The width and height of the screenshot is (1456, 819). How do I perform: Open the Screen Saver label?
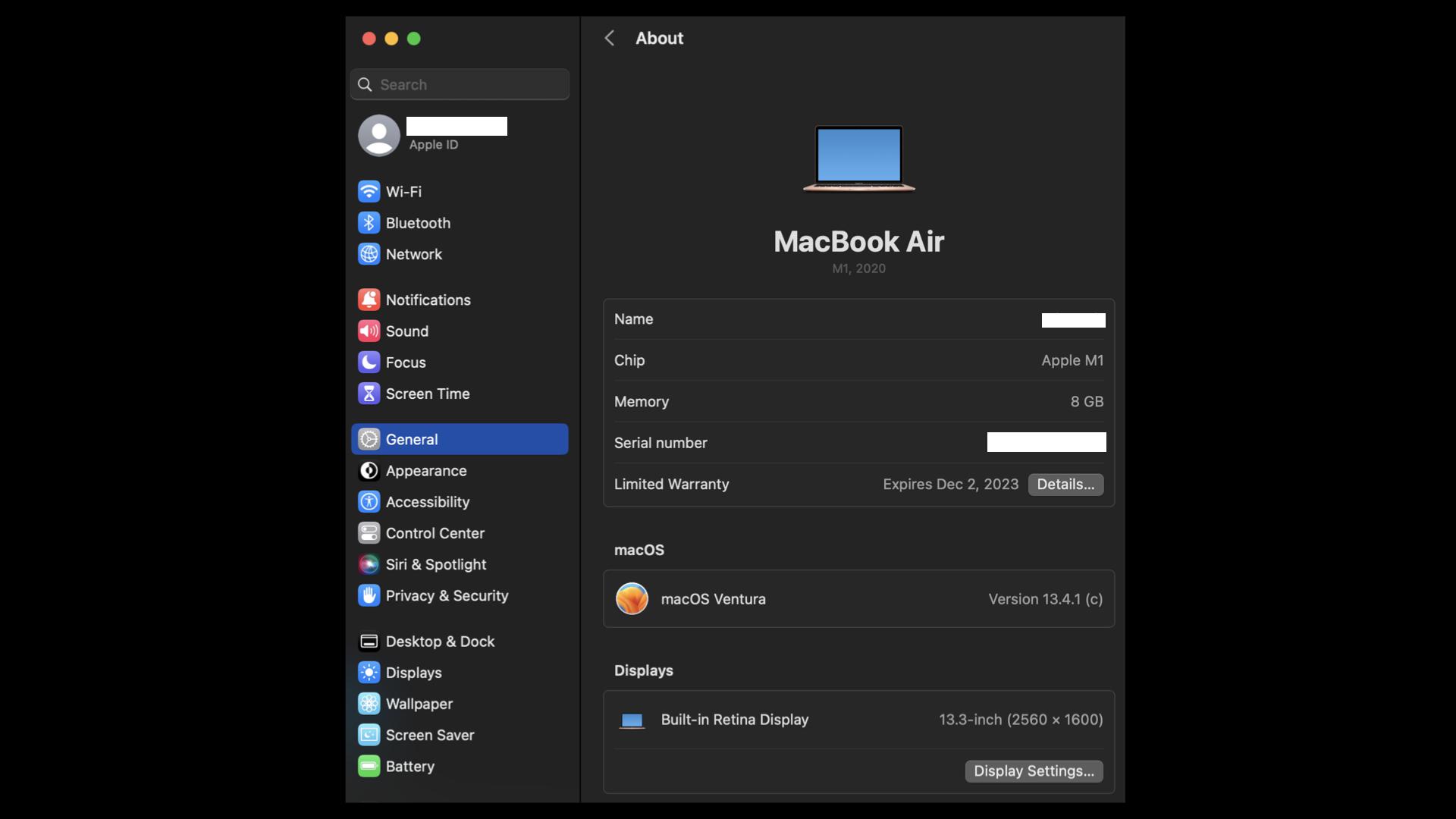430,735
